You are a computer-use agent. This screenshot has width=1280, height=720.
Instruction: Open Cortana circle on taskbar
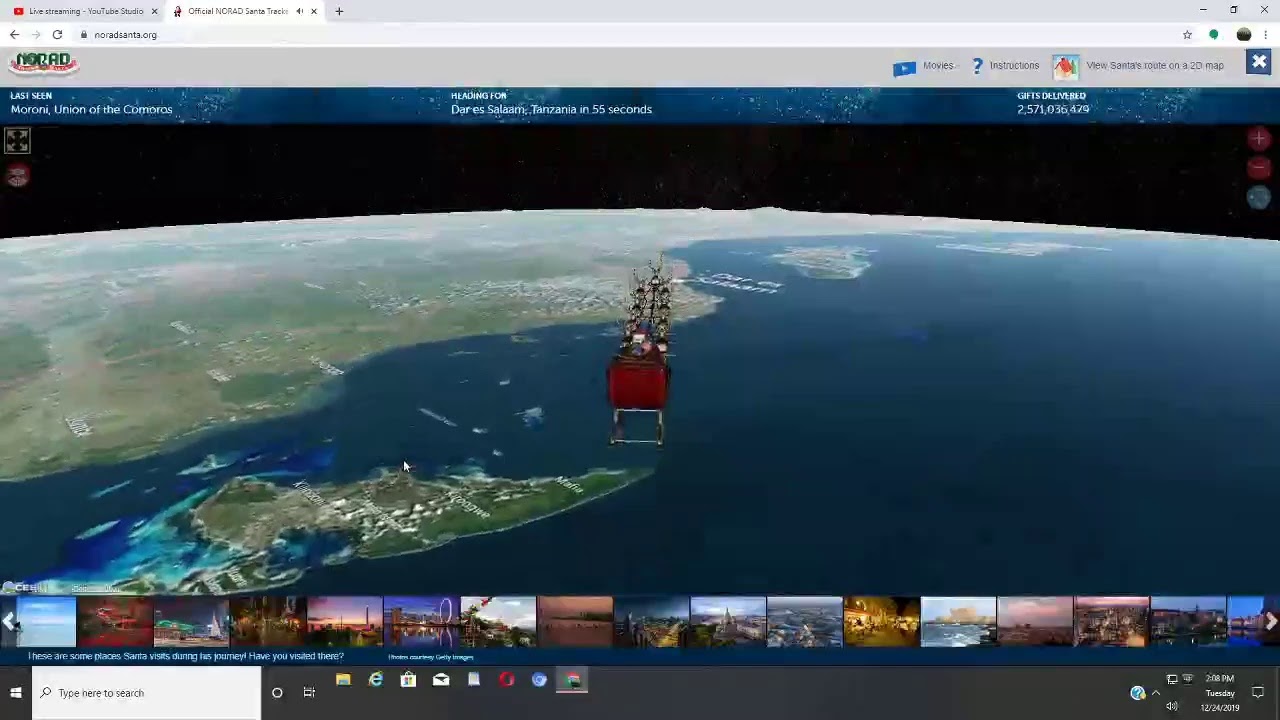pos(277,693)
